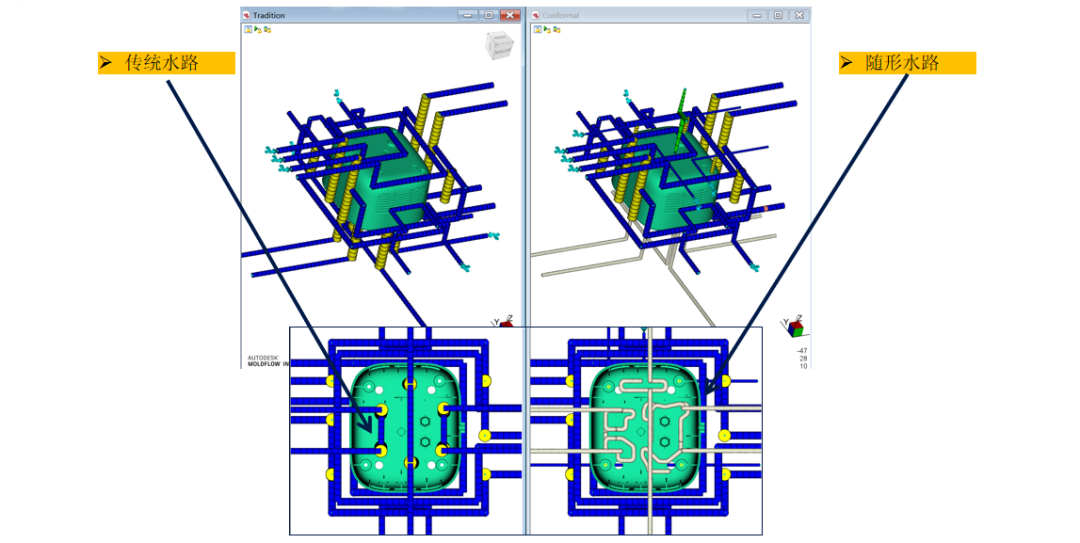The width and height of the screenshot is (1080, 543).
Task: Click the bottom-left traditional cooling top-view image
Action: [x=408, y=430]
